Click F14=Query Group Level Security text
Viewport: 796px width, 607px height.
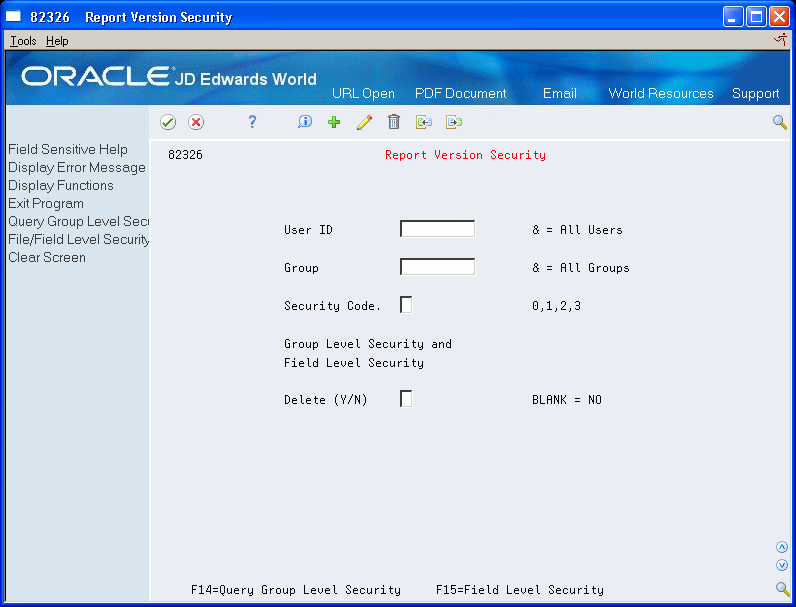tap(295, 590)
